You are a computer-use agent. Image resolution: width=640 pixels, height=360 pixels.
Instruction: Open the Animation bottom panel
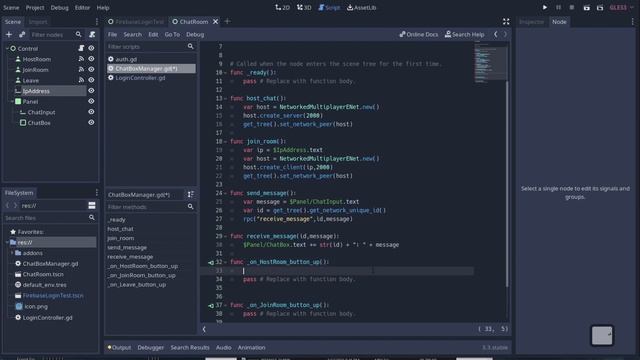pyautogui.click(x=251, y=347)
